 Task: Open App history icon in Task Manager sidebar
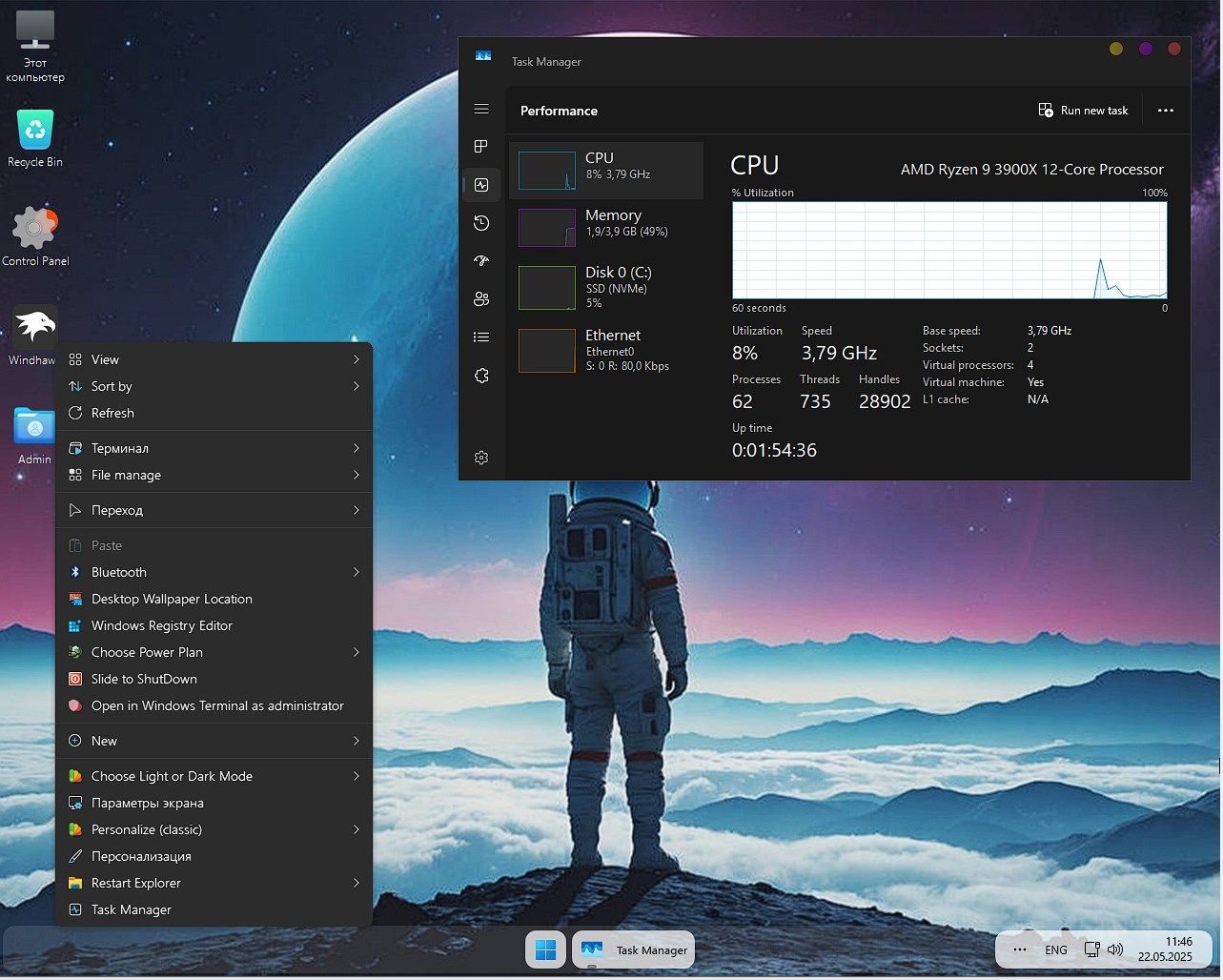click(x=481, y=223)
